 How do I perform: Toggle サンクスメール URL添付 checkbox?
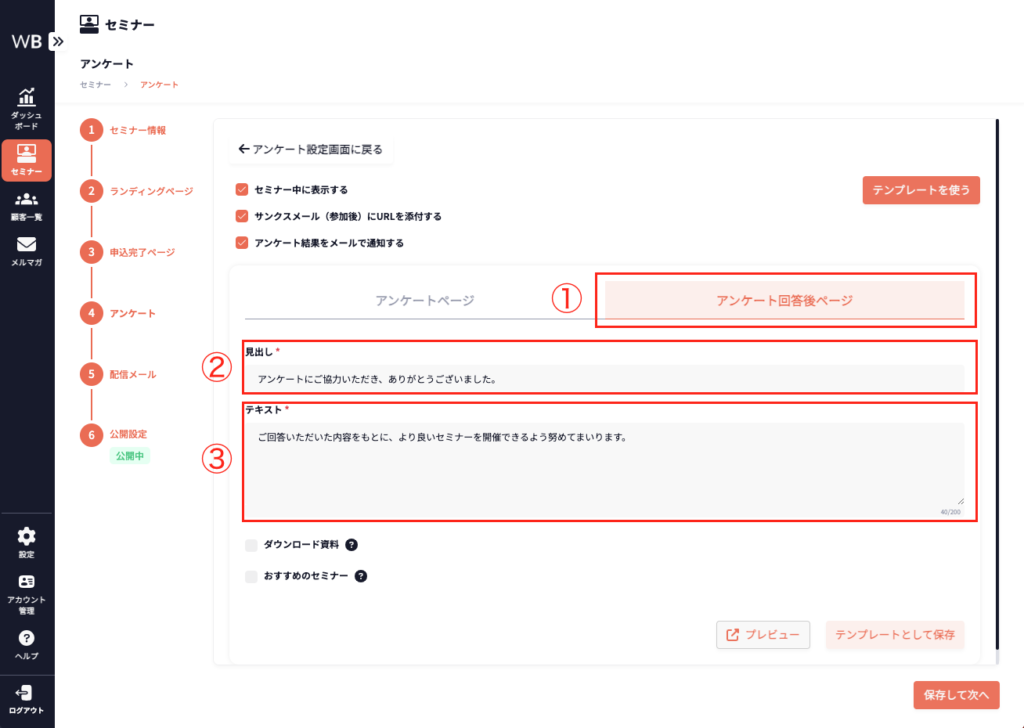pos(241,216)
